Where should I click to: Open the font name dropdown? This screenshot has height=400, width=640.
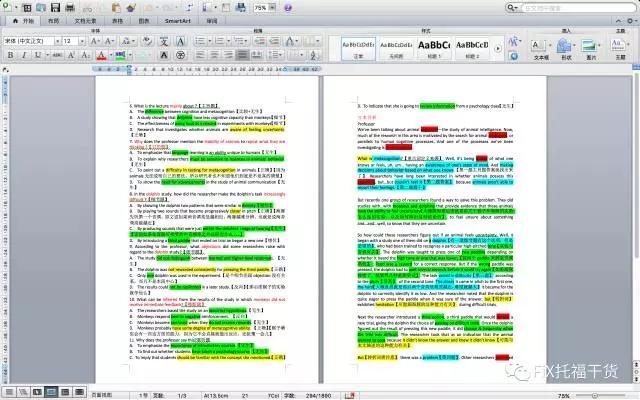(58, 41)
